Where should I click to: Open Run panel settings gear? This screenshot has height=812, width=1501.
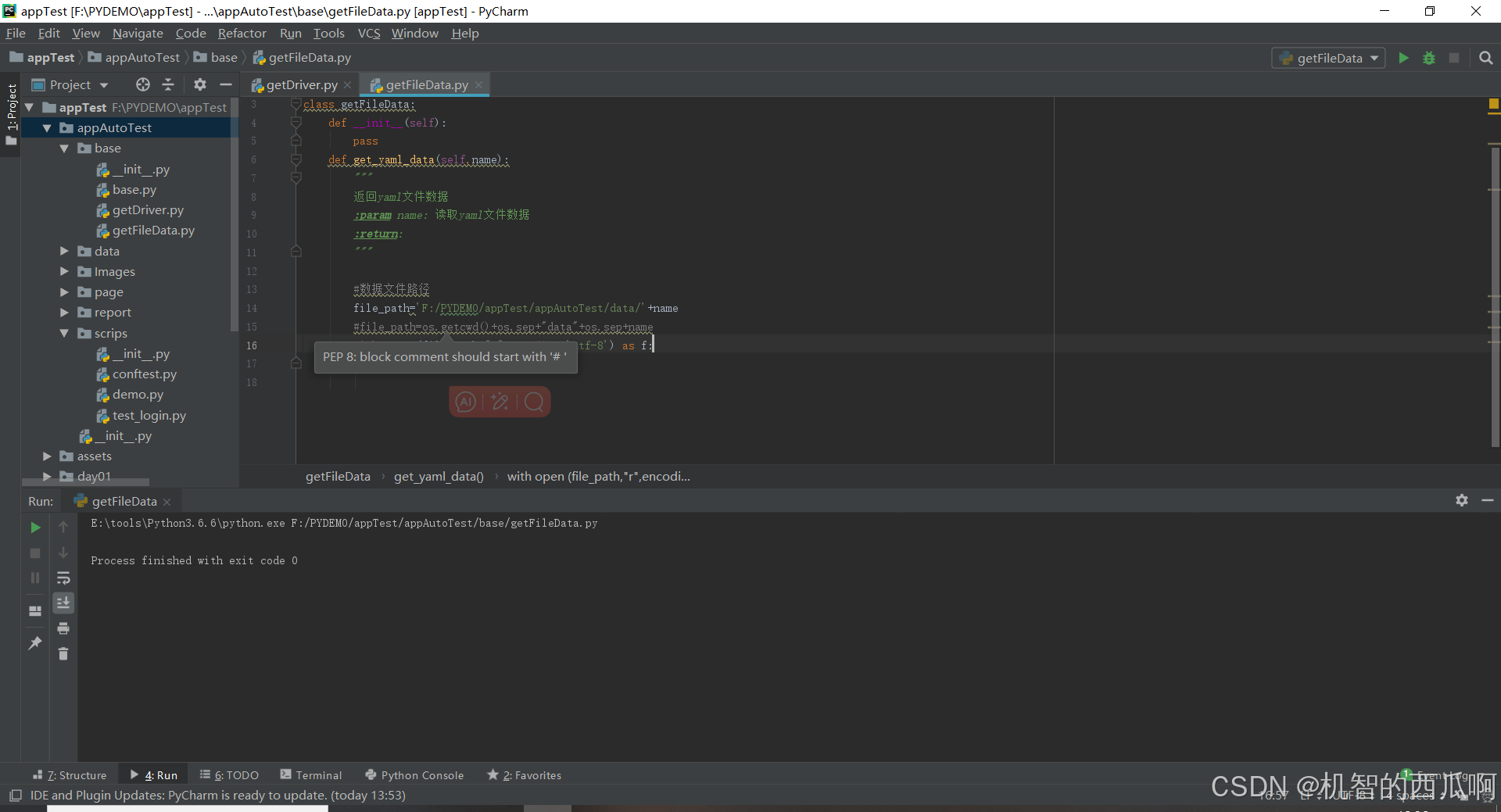pyautogui.click(x=1462, y=500)
